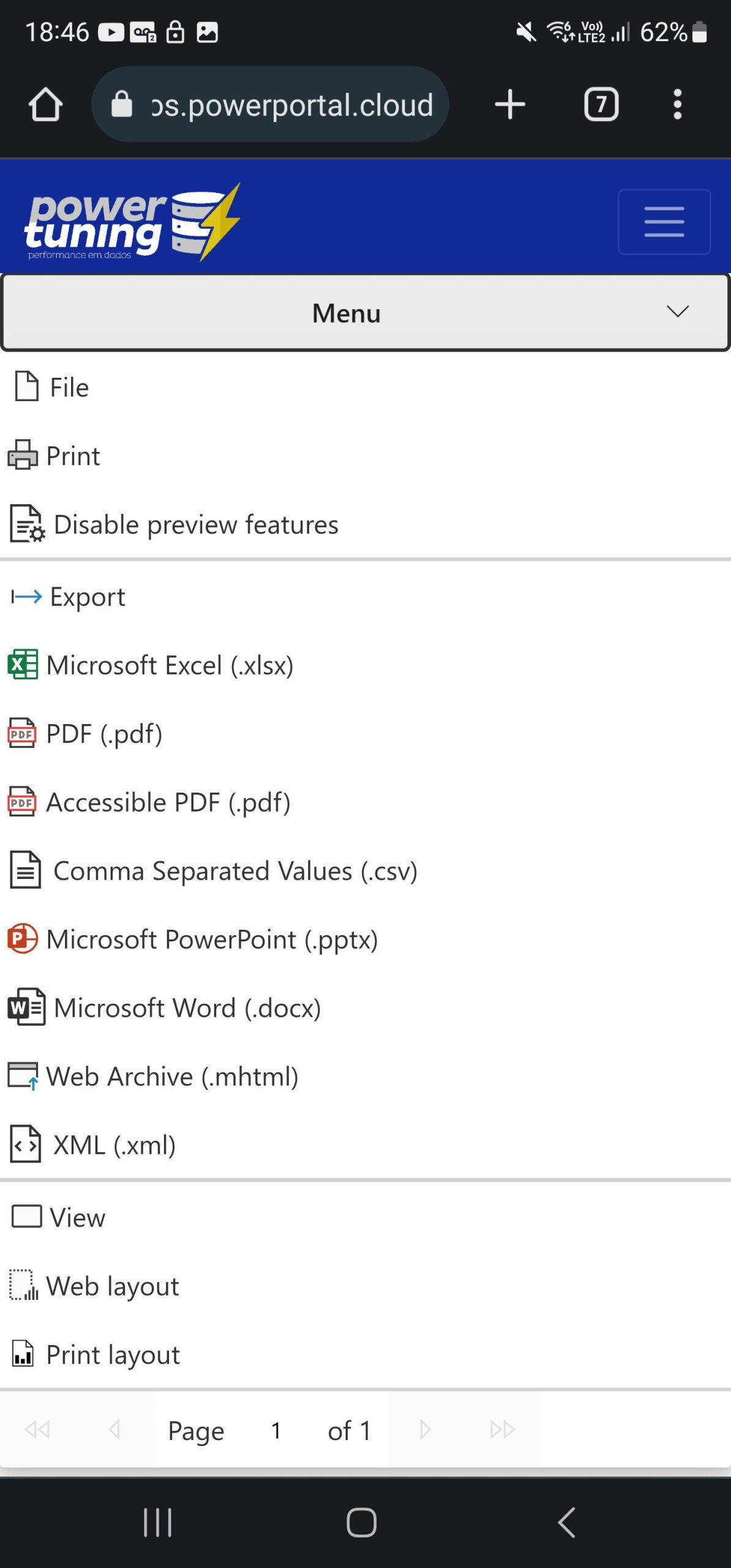Image resolution: width=731 pixels, height=1568 pixels.
Task: Click the current page number field
Action: [276, 1431]
